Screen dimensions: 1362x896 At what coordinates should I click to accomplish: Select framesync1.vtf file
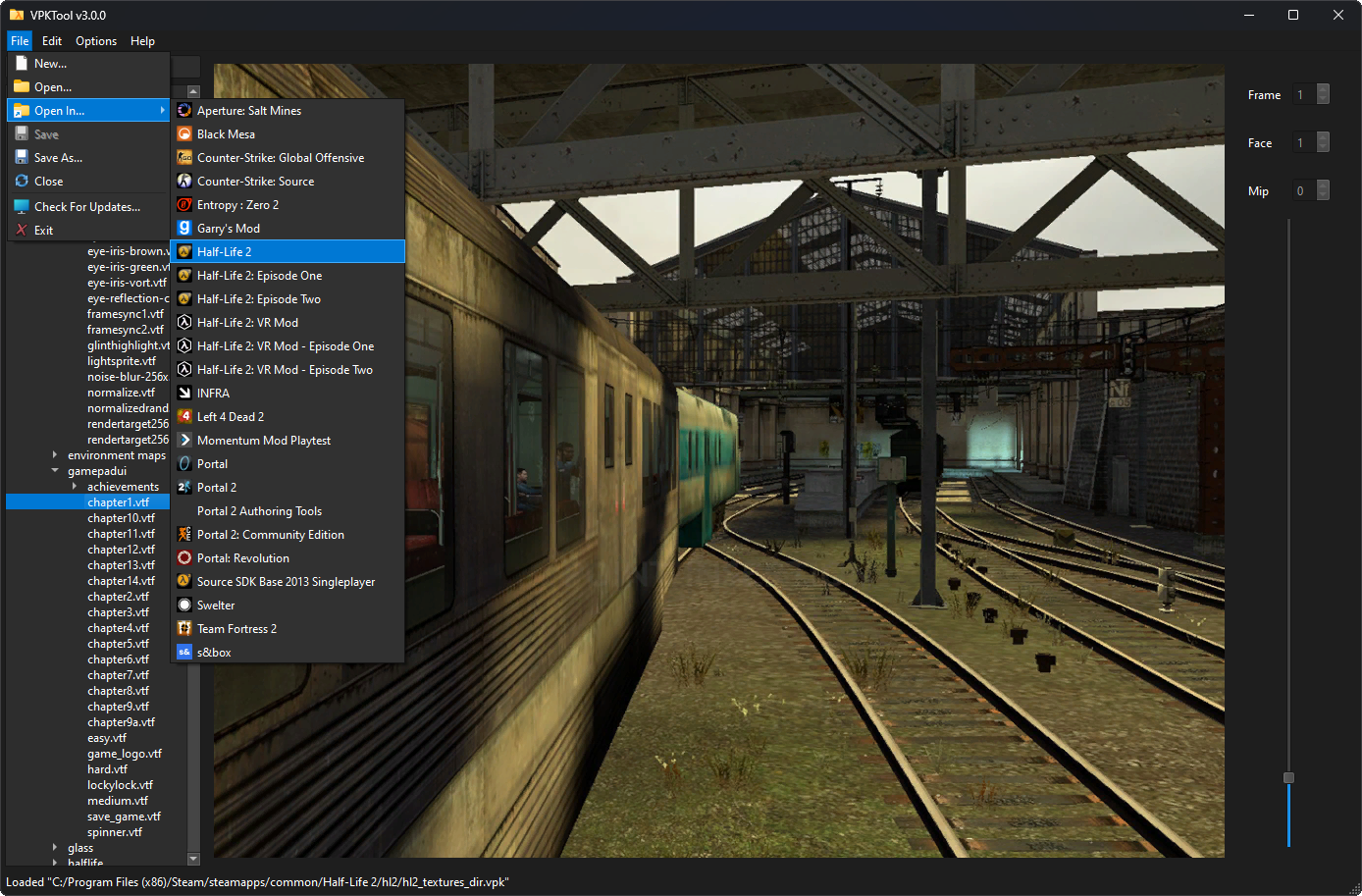pyautogui.click(x=126, y=313)
